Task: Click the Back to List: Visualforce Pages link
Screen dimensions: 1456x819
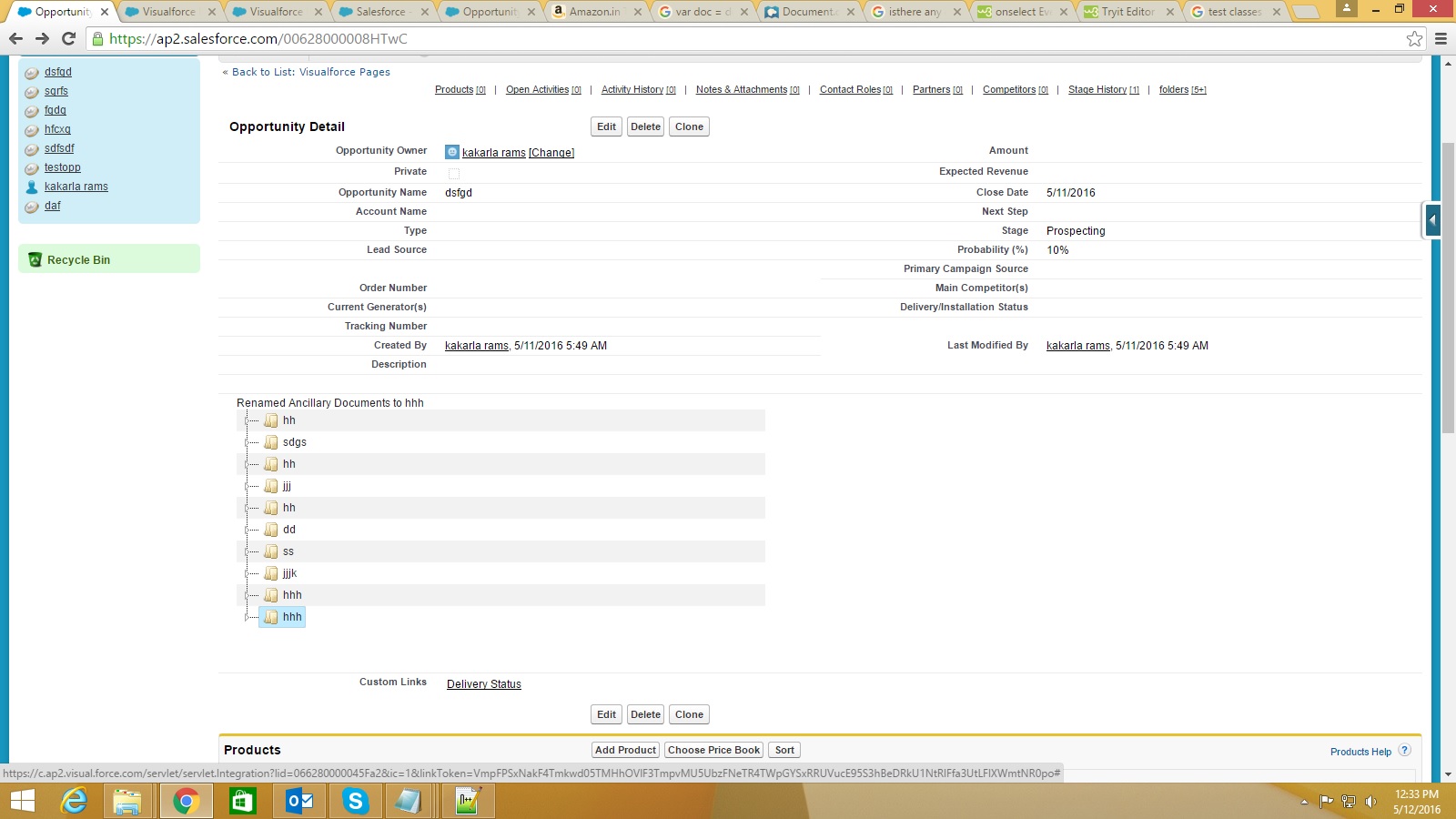Action: (x=311, y=72)
